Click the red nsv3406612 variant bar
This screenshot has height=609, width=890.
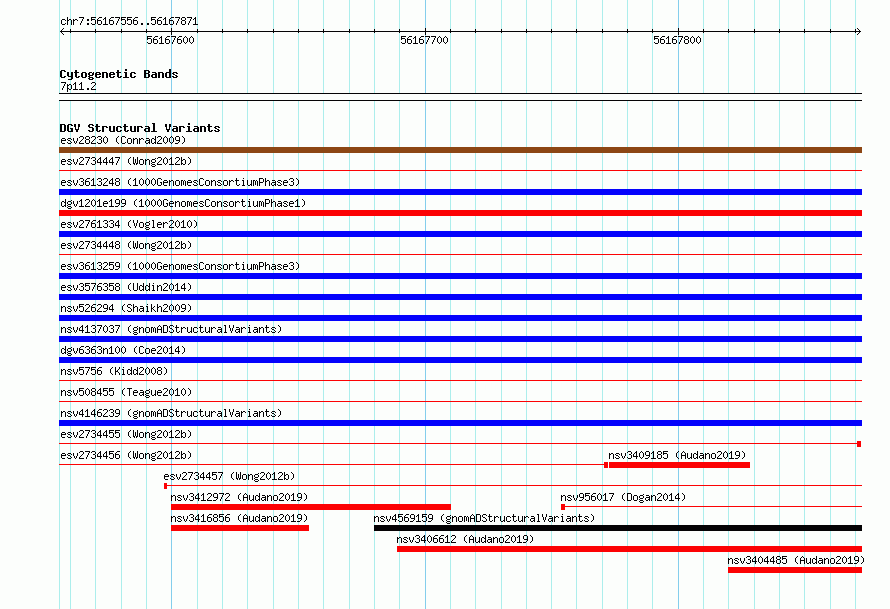tap(629, 549)
